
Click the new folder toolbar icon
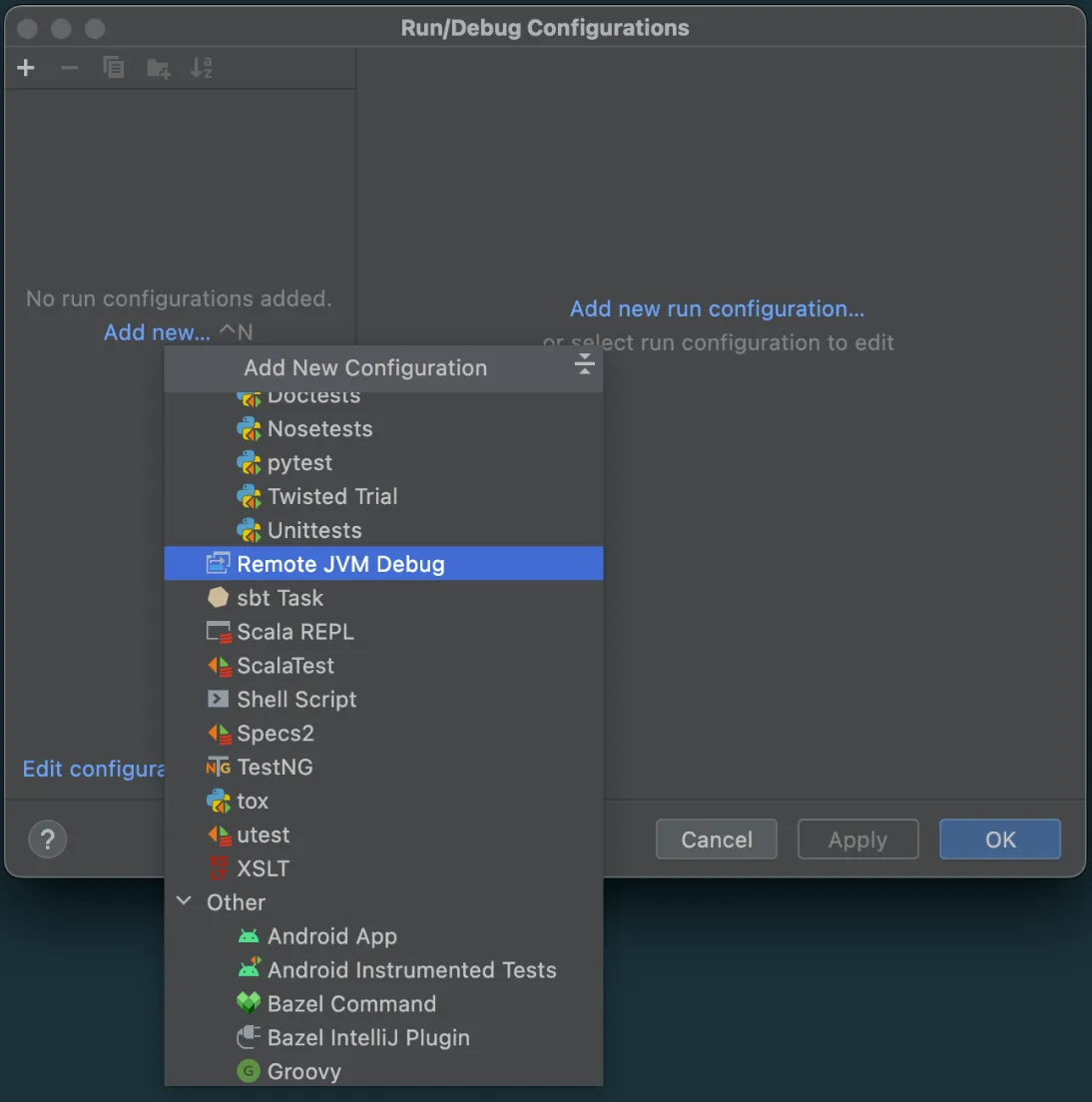(158, 68)
